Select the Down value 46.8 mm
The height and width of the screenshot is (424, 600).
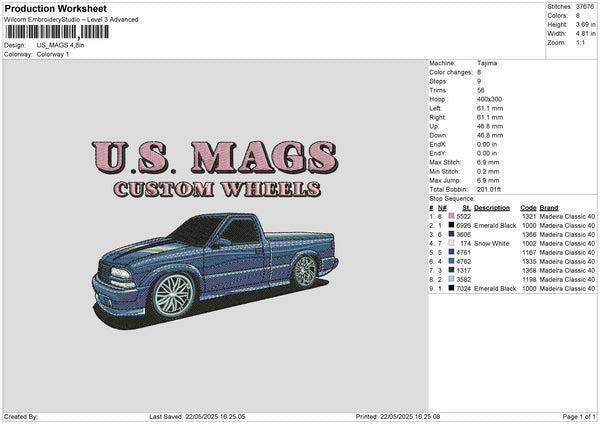(490, 135)
